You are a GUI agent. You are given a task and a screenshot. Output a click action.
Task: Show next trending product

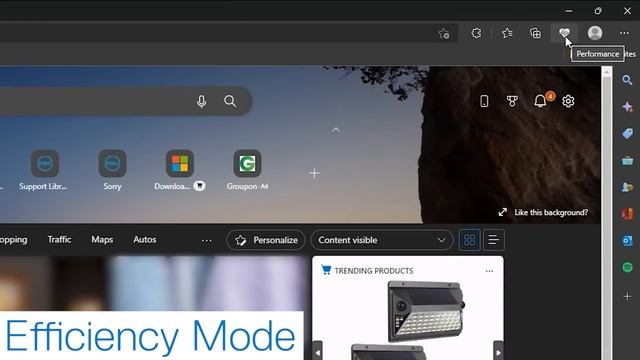pos(498,351)
